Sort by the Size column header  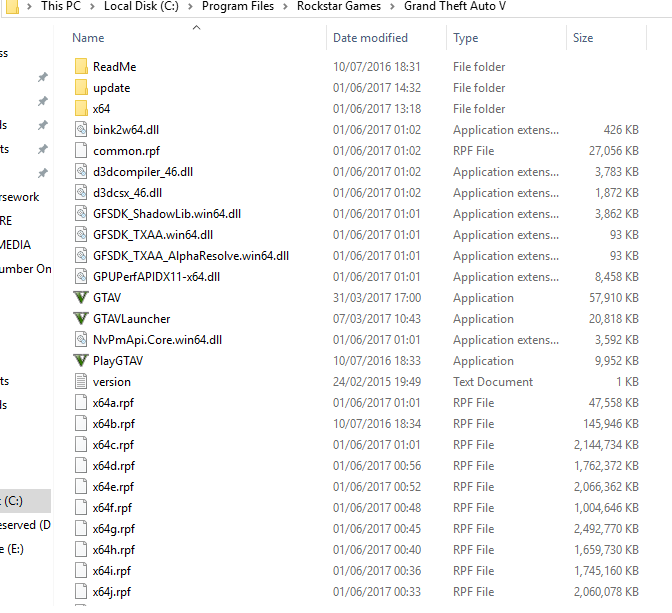click(583, 38)
